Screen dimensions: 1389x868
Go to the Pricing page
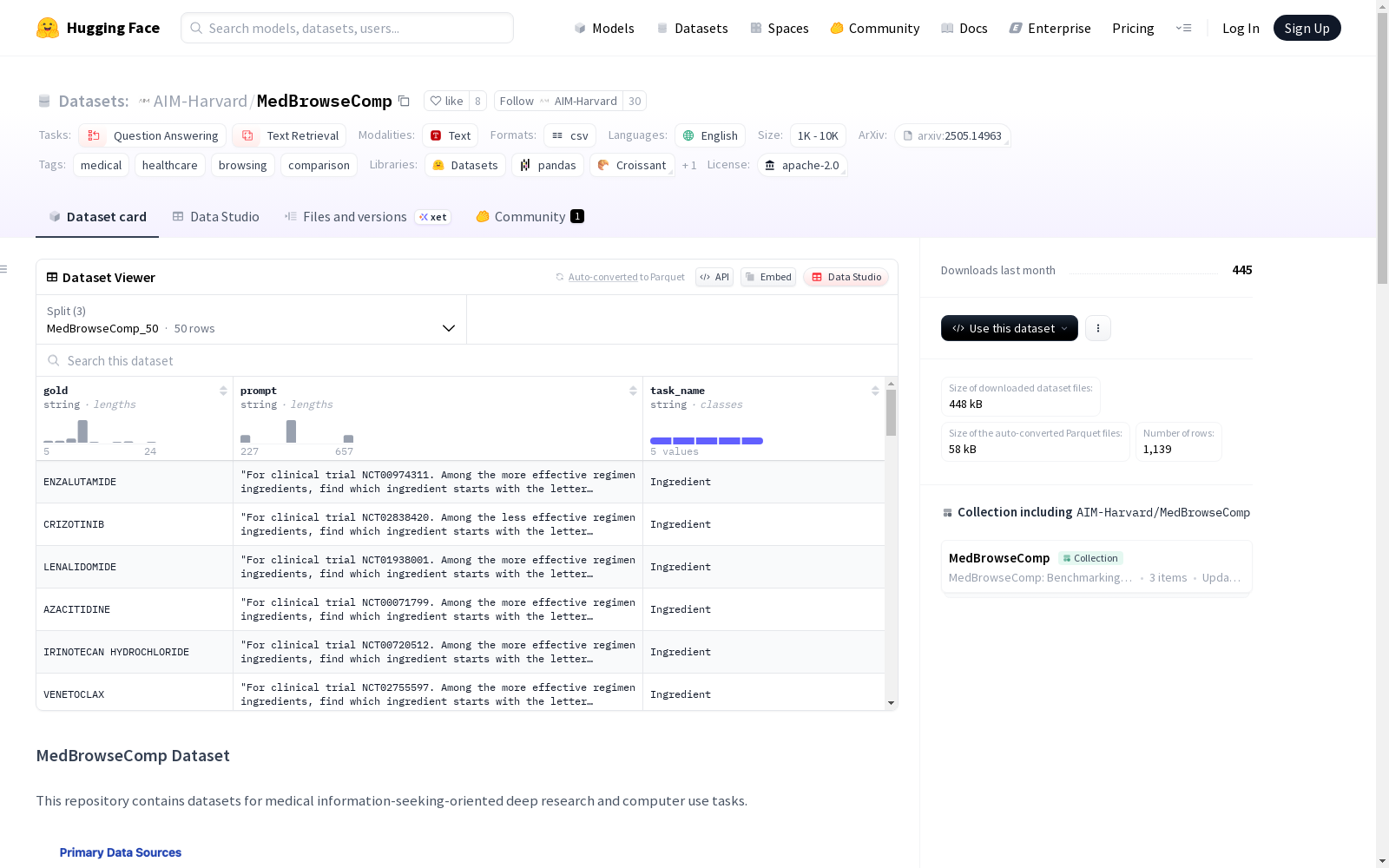point(1133,28)
